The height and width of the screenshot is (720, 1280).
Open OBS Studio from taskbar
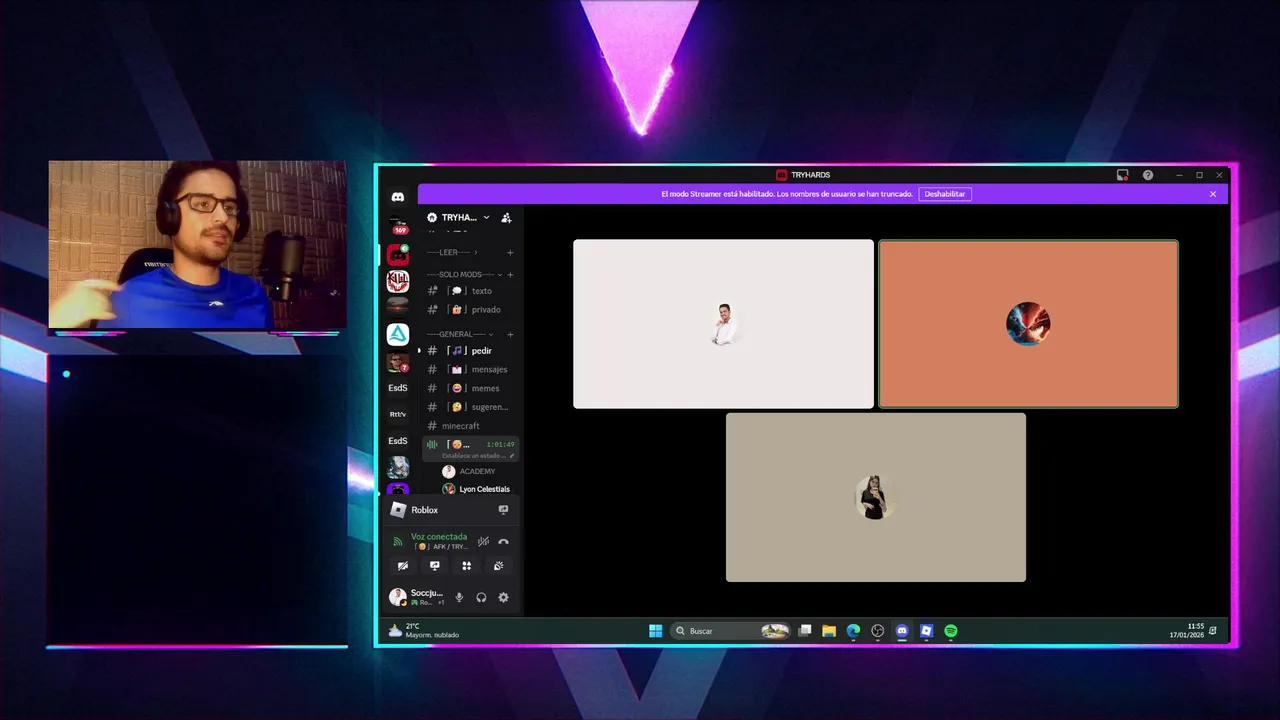(x=878, y=631)
